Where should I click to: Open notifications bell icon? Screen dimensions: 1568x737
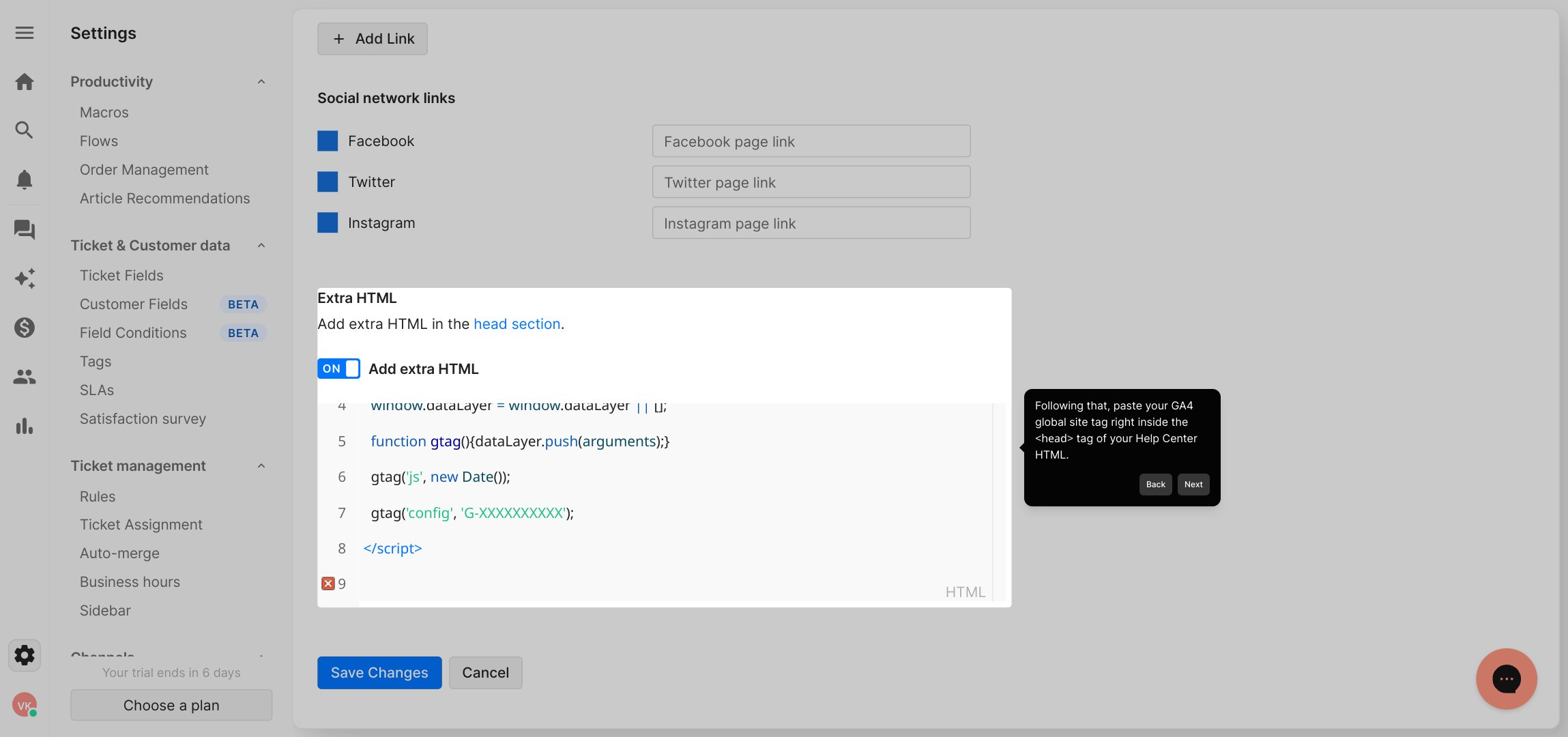click(25, 179)
